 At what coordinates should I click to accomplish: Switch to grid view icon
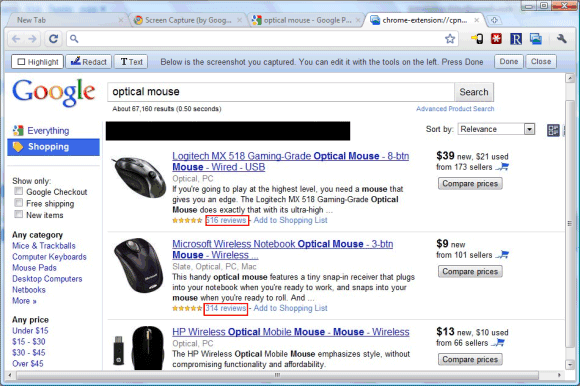click(553, 130)
